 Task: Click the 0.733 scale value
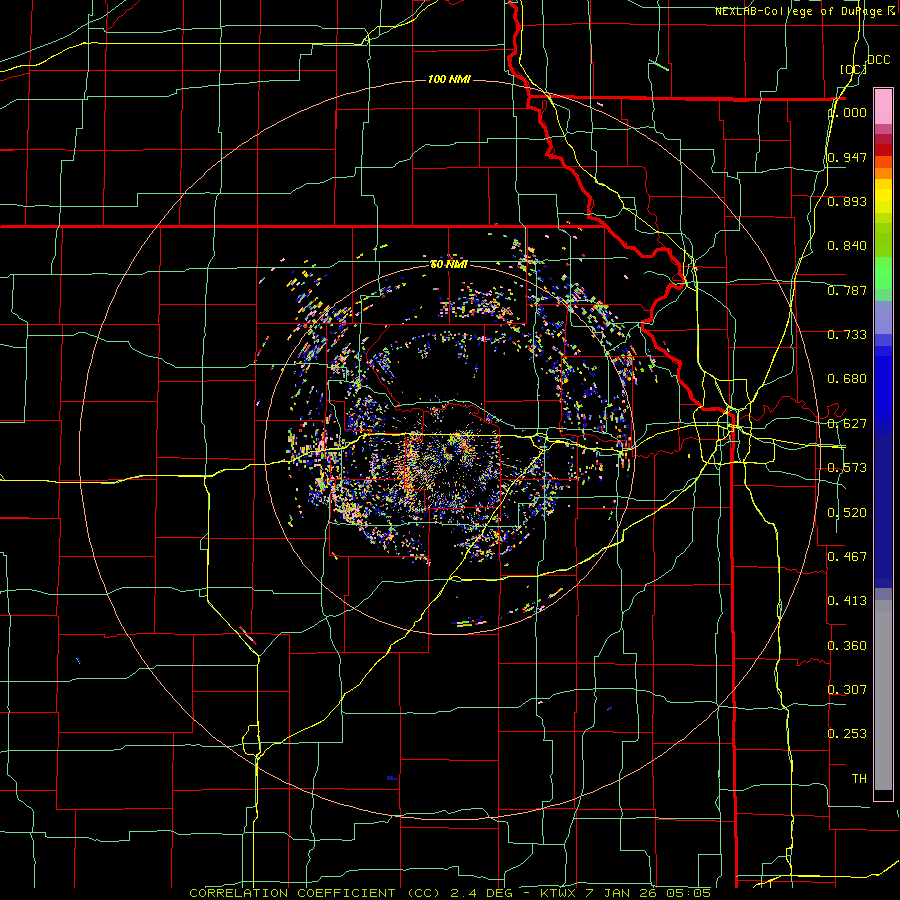coord(847,335)
